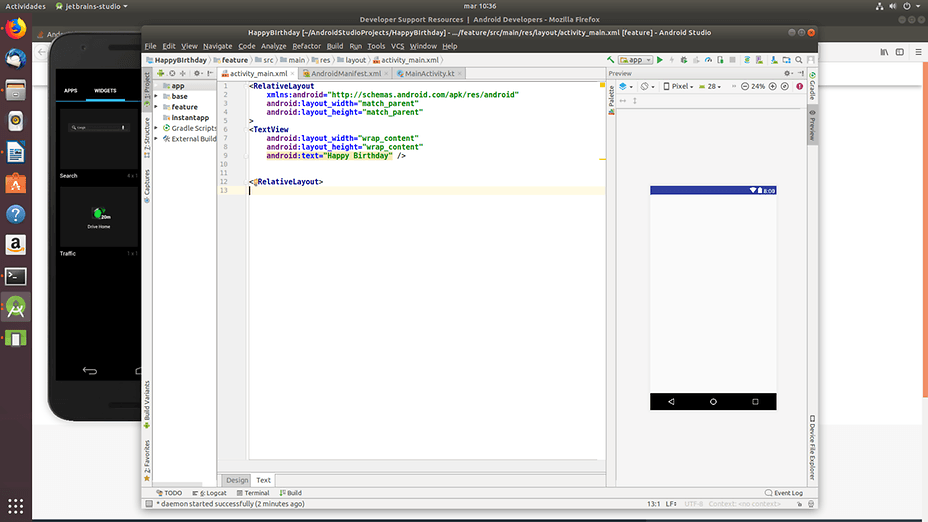Click the Search Everywhere magnifier icon
Viewport: 928px width, 522px height.
pyautogui.click(x=798, y=60)
